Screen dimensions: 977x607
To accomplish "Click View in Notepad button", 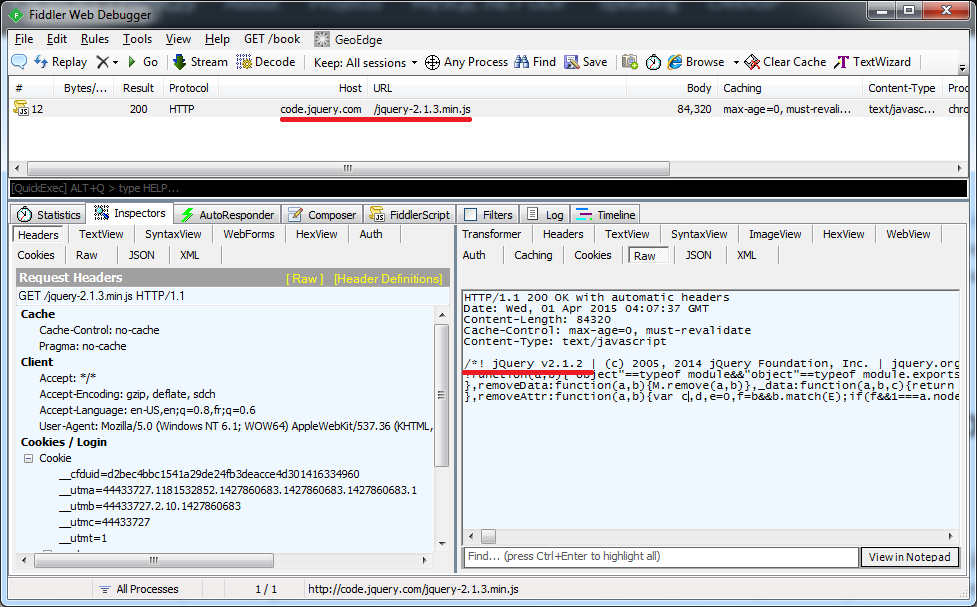I will coord(910,557).
